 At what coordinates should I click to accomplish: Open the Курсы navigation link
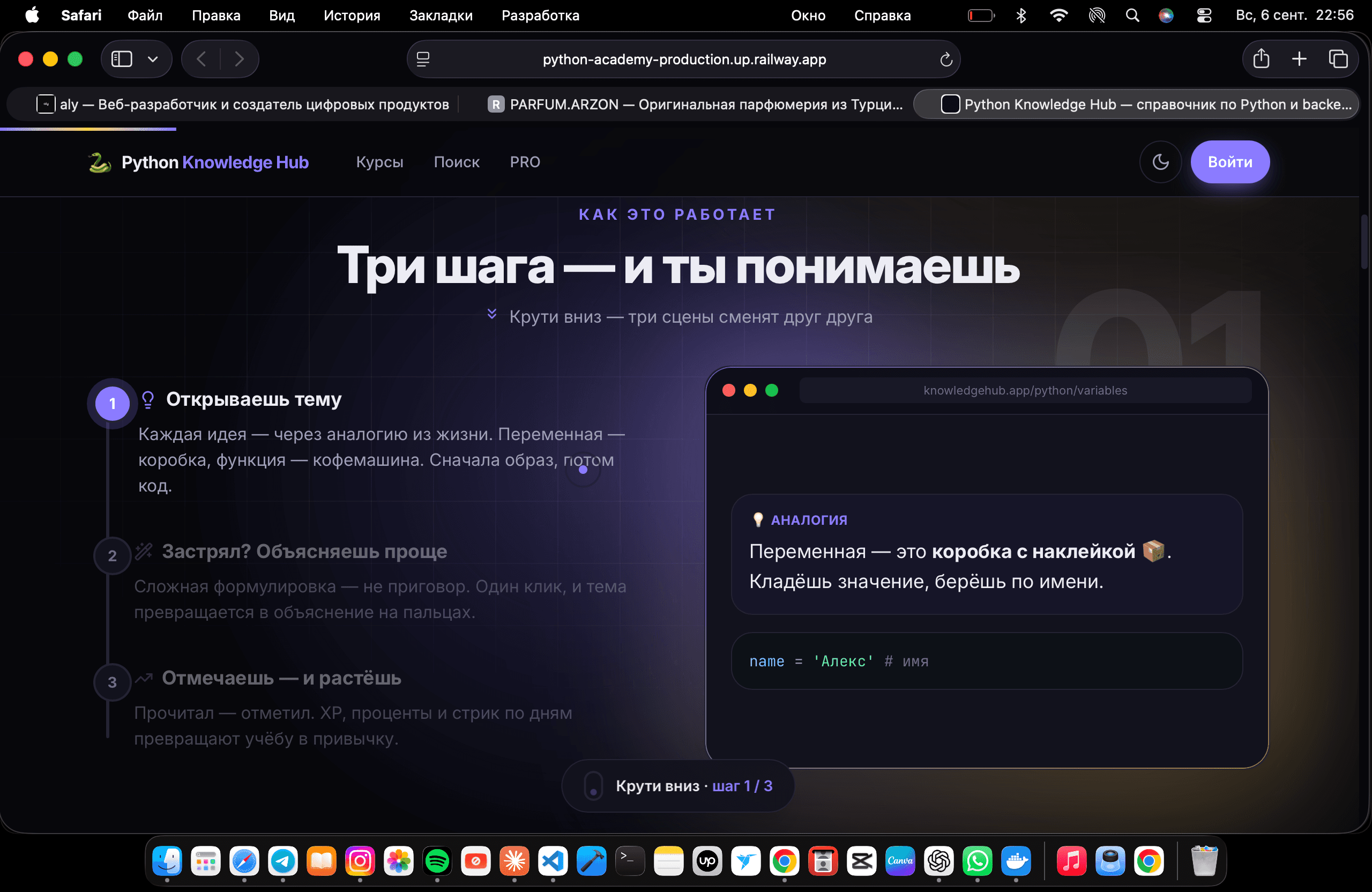pyautogui.click(x=379, y=162)
